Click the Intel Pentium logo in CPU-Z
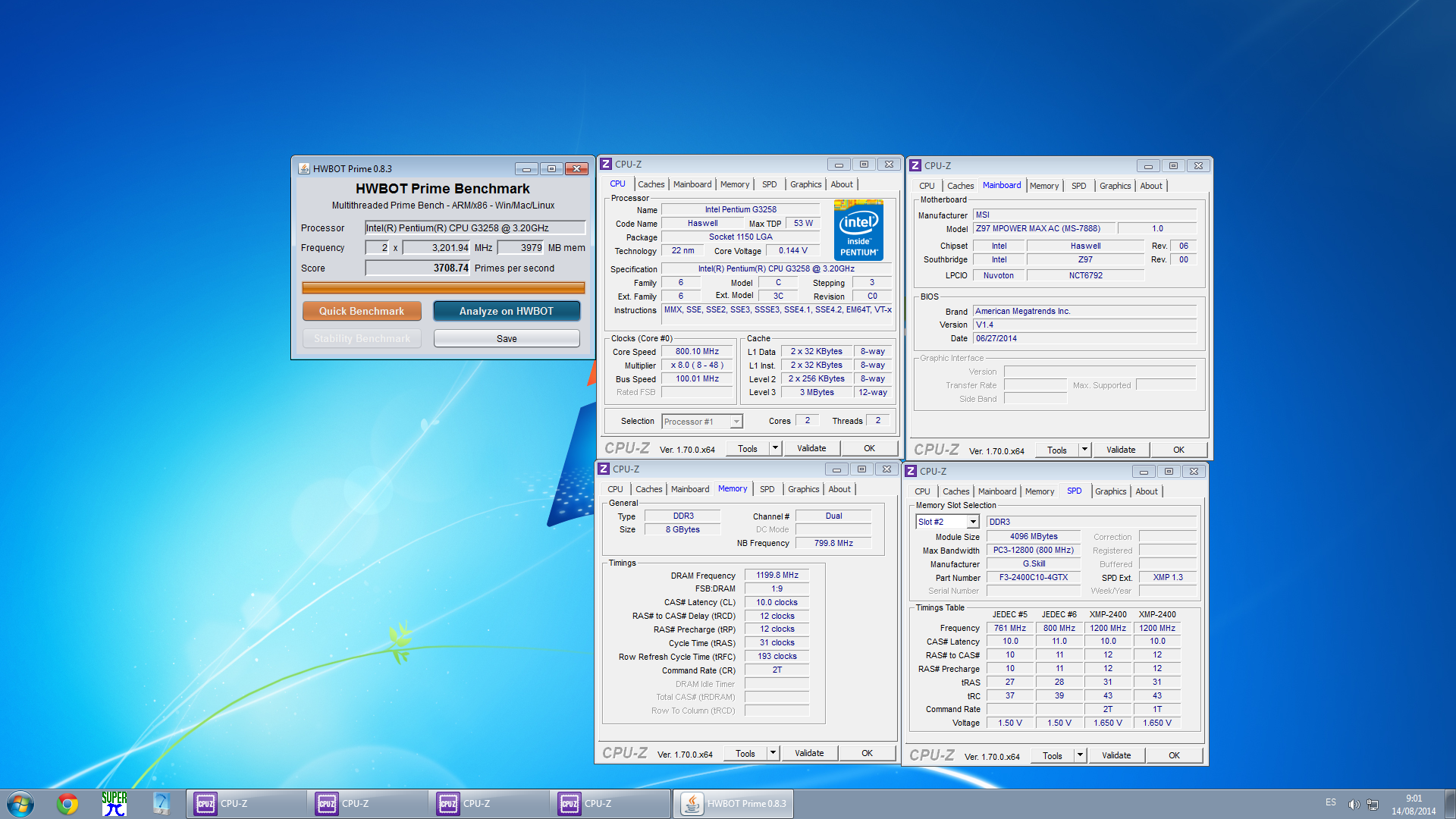 (858, 231)
